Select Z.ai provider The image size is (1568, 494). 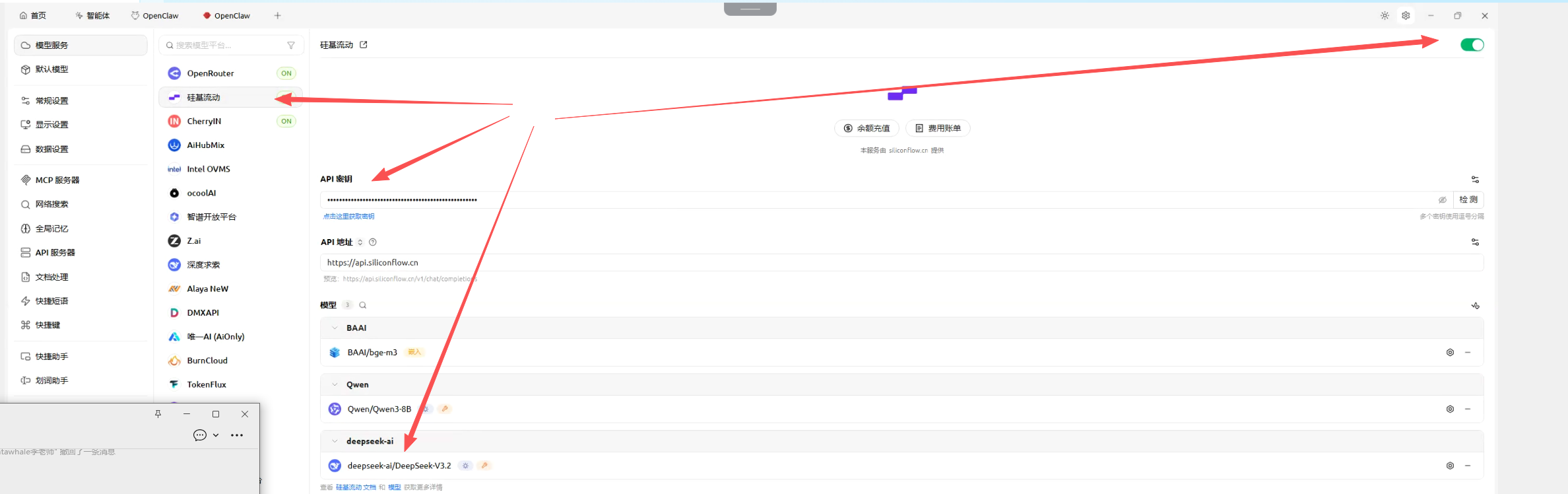click(231, 241)
